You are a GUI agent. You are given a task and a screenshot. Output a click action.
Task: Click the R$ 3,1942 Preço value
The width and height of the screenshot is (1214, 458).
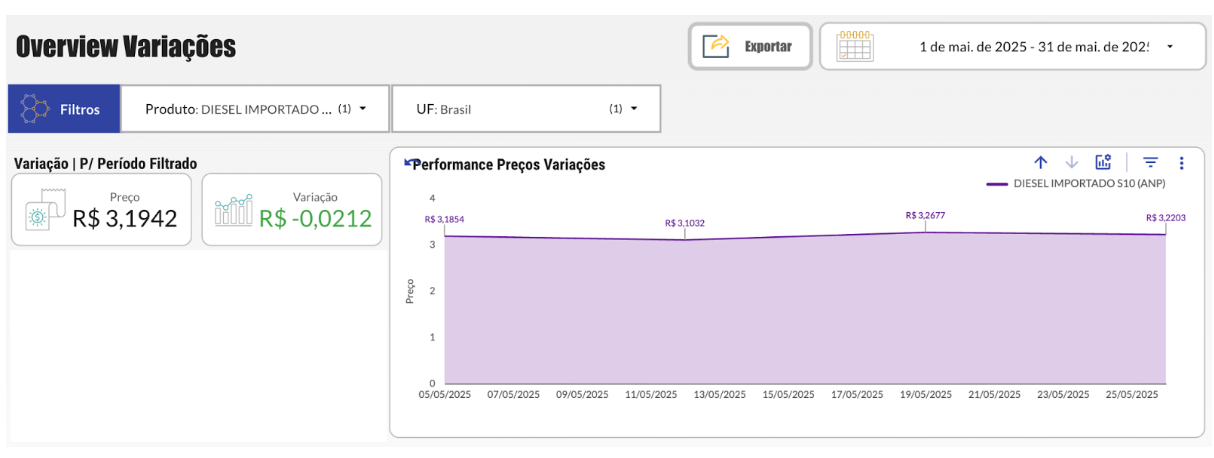pos(125,218)
